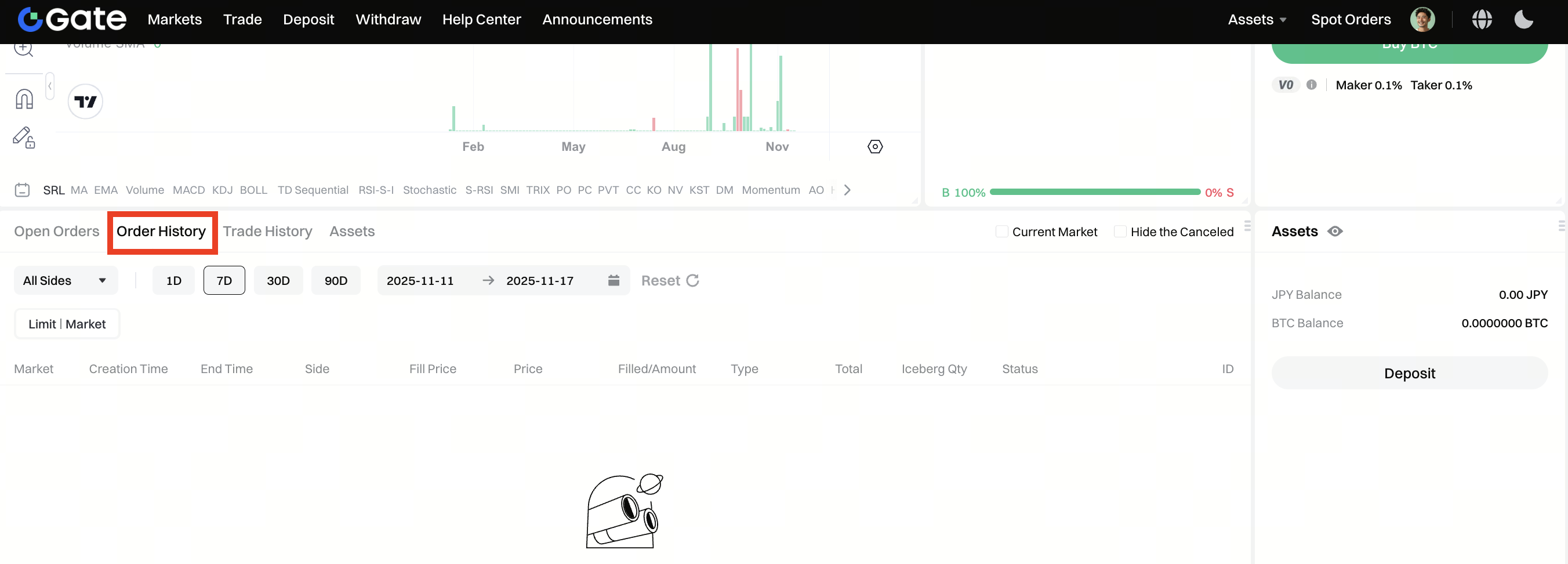Select the magnet snap tool
This screenshot has width=1568, height=564.
tap(24, 99)
